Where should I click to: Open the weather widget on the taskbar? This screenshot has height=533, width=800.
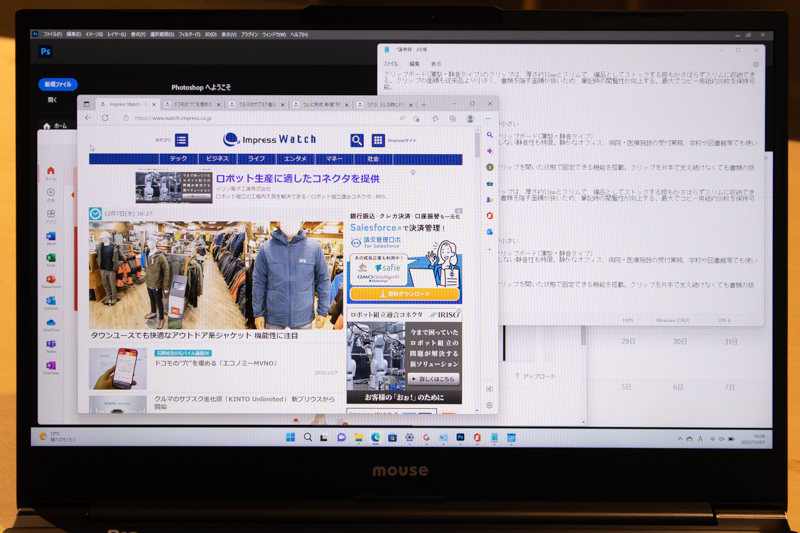pos(57,437)
